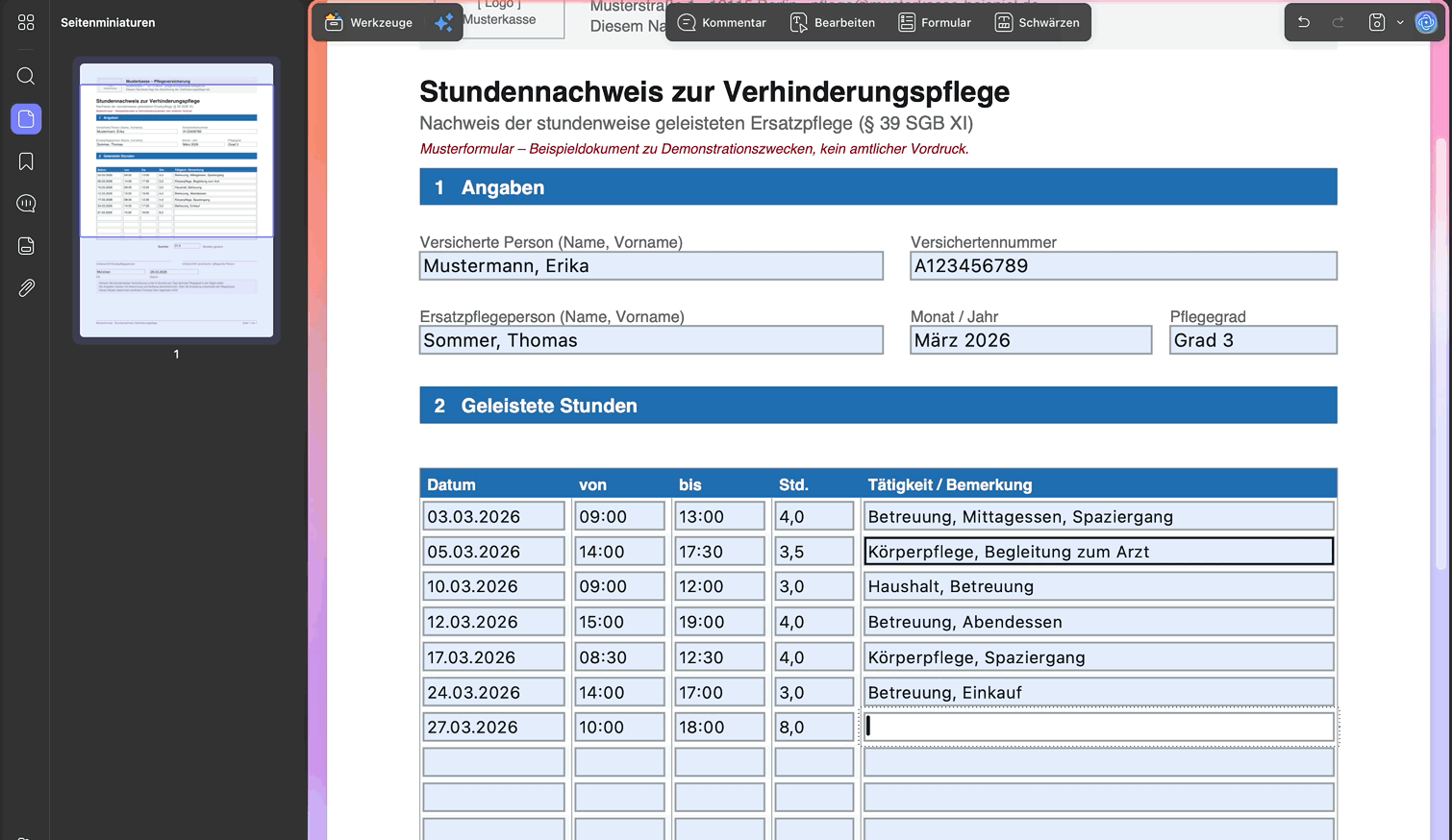The height and width of the screenshot is (840, 1452).
Task: Switch to Schwärzen mode
Action: pos(1037,22)
